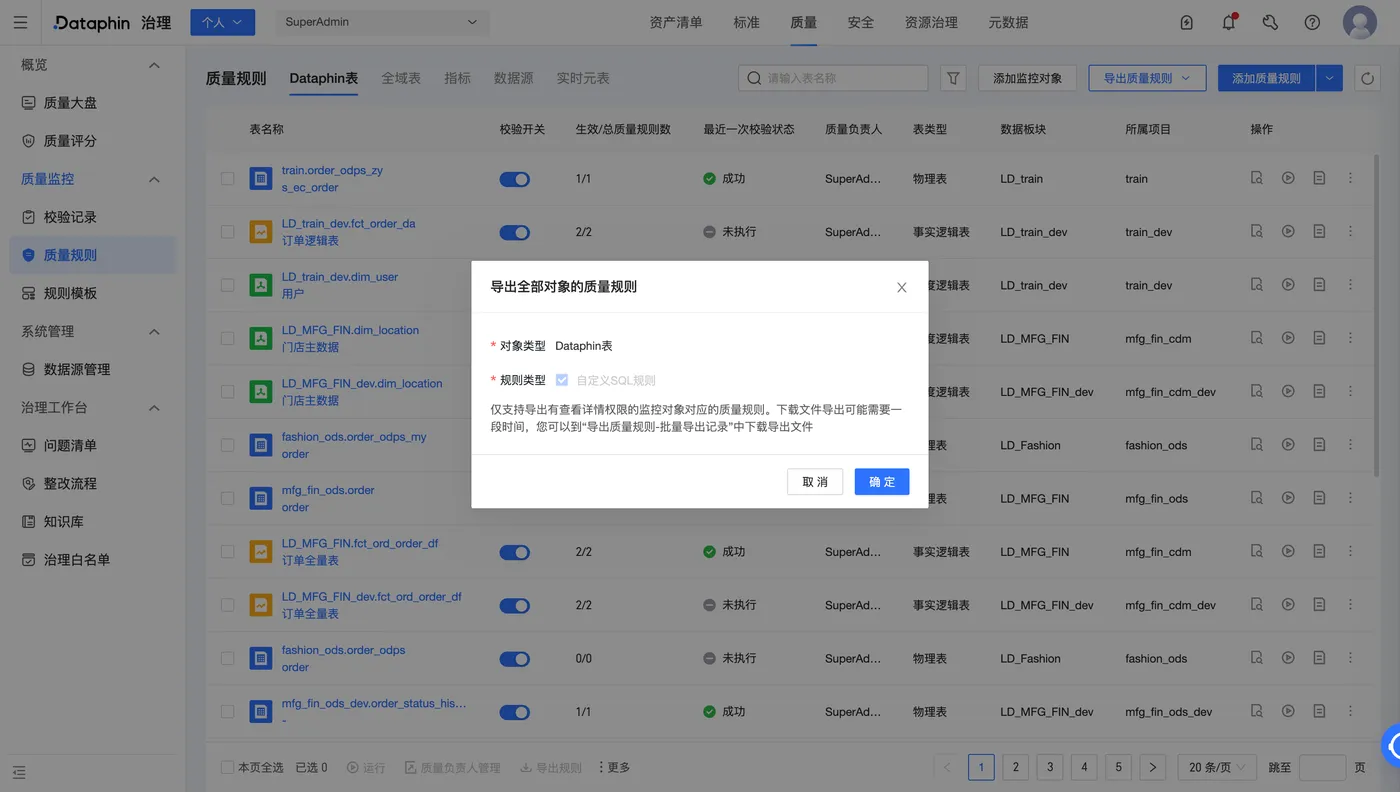The height and width of the screenshot is (792, 1400).
Task: Click the filter funnel icon
Action: point(953,78)
